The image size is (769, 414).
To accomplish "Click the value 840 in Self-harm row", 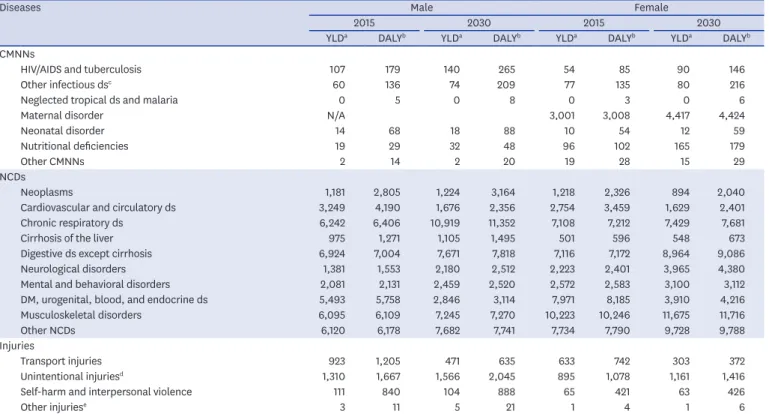I will tap(392, 392).
